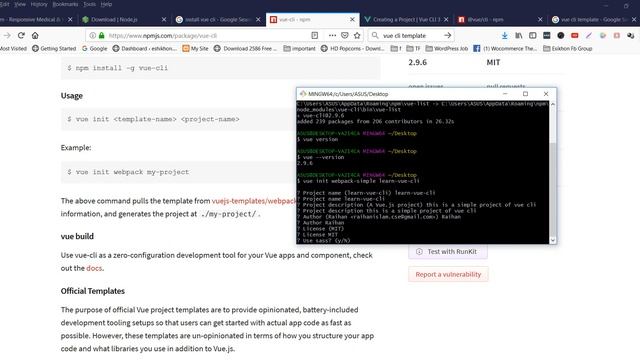Open Dashboard eshikhon bookmark
The image size is (640, 360).
144,49
